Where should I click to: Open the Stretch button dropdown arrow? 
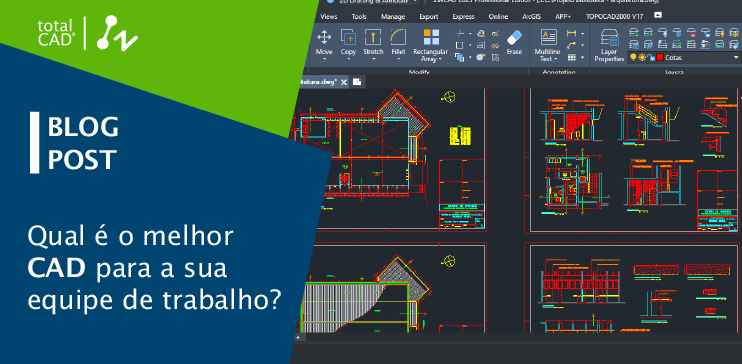pos(373,59)
